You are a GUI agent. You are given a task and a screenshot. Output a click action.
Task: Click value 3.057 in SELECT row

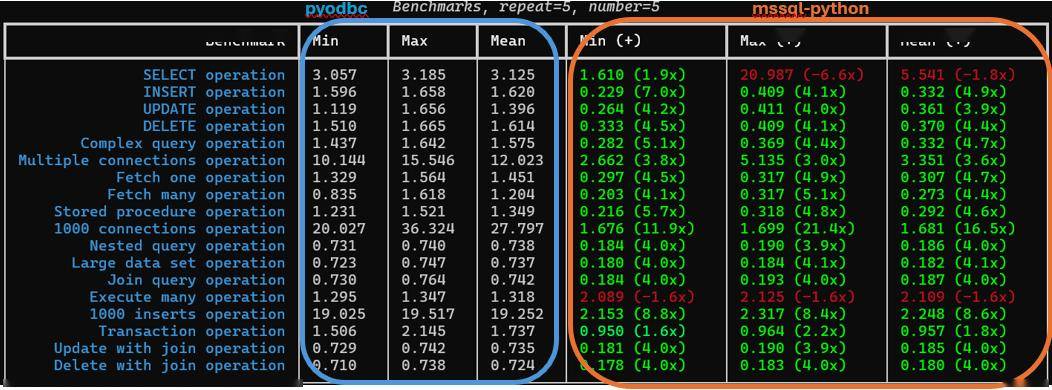335,75
